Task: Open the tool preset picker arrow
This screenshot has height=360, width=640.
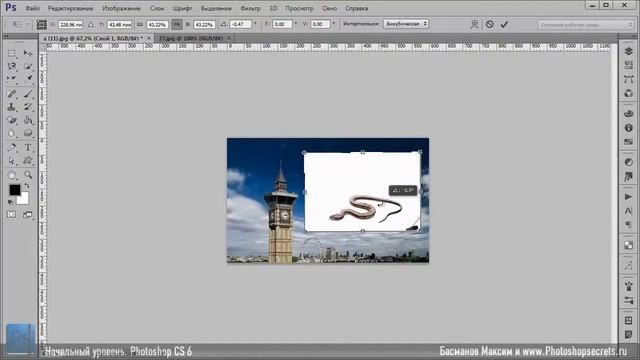Action: (x=28, y=24)
